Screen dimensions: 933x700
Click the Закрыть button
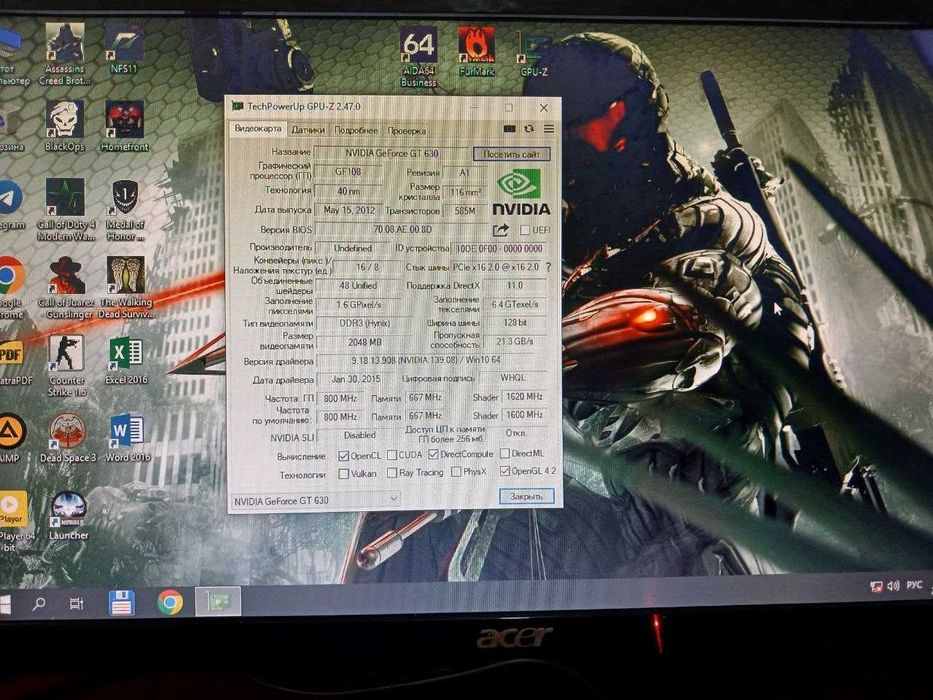526,496
